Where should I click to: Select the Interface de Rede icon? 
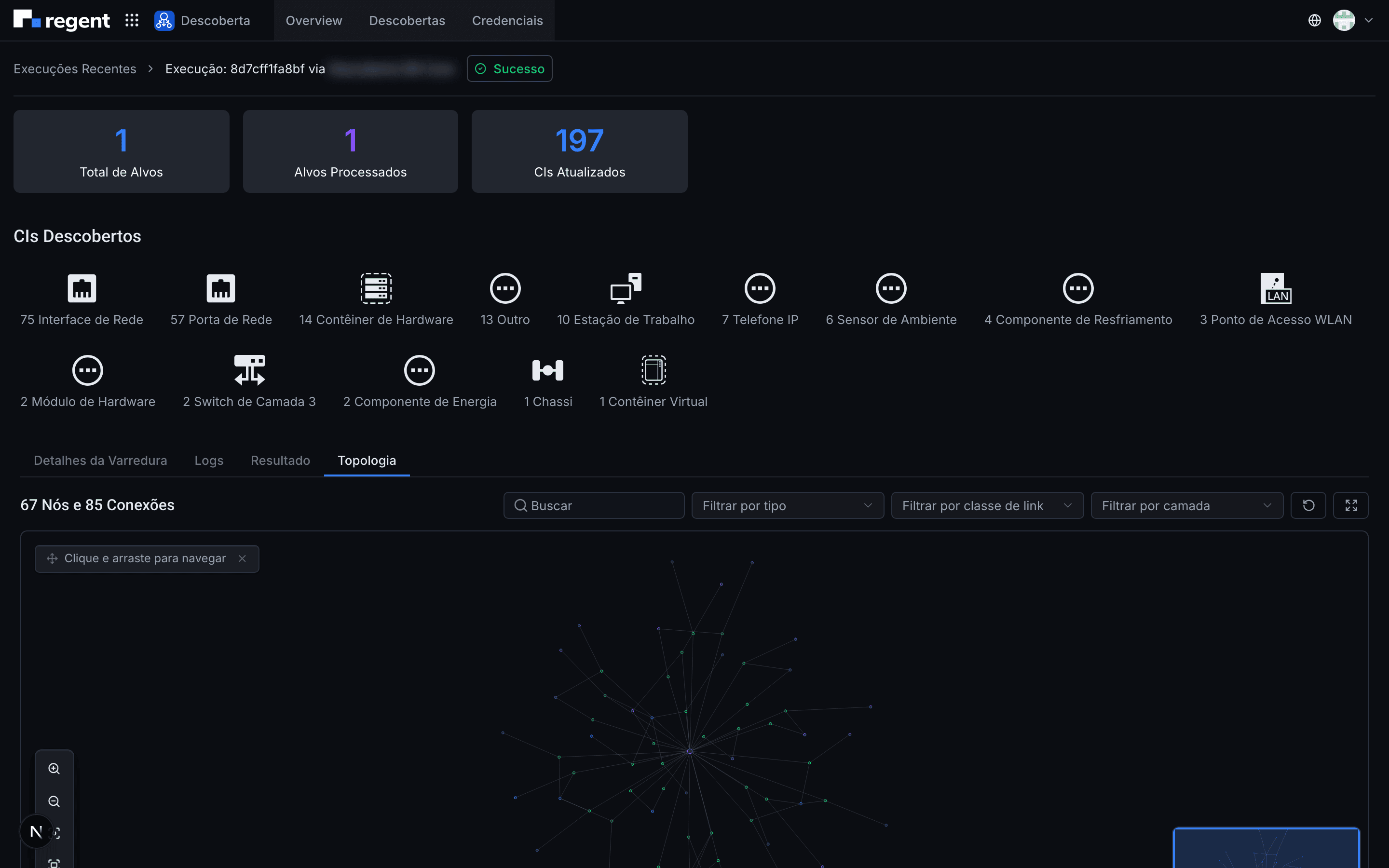(x=82, y=288)
